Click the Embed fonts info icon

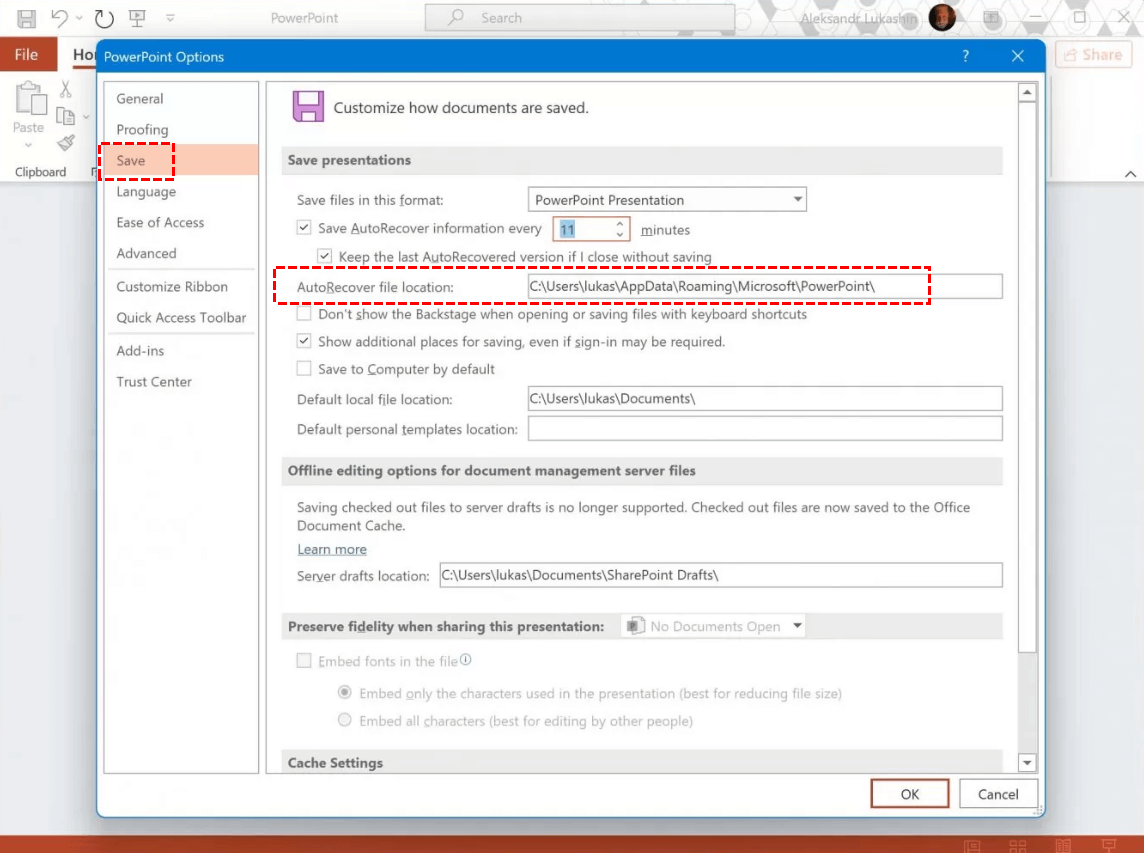(x=465, y=660)
